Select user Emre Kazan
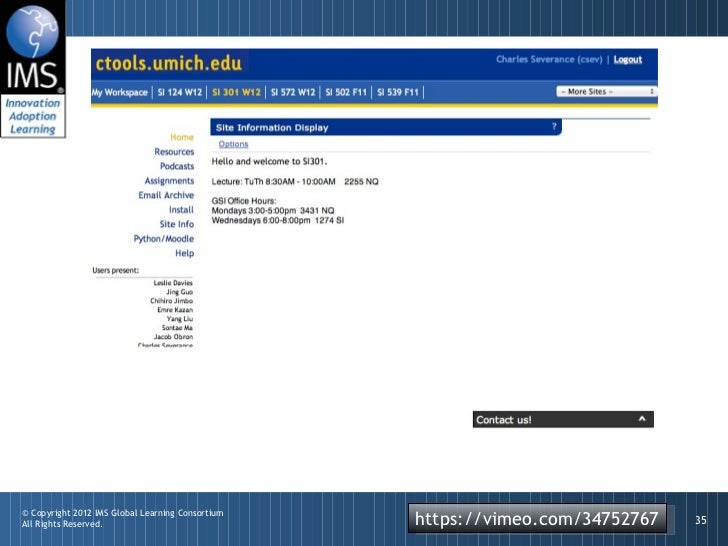The width and height of the screenshot is (728, 546). [x=175, y=310]
